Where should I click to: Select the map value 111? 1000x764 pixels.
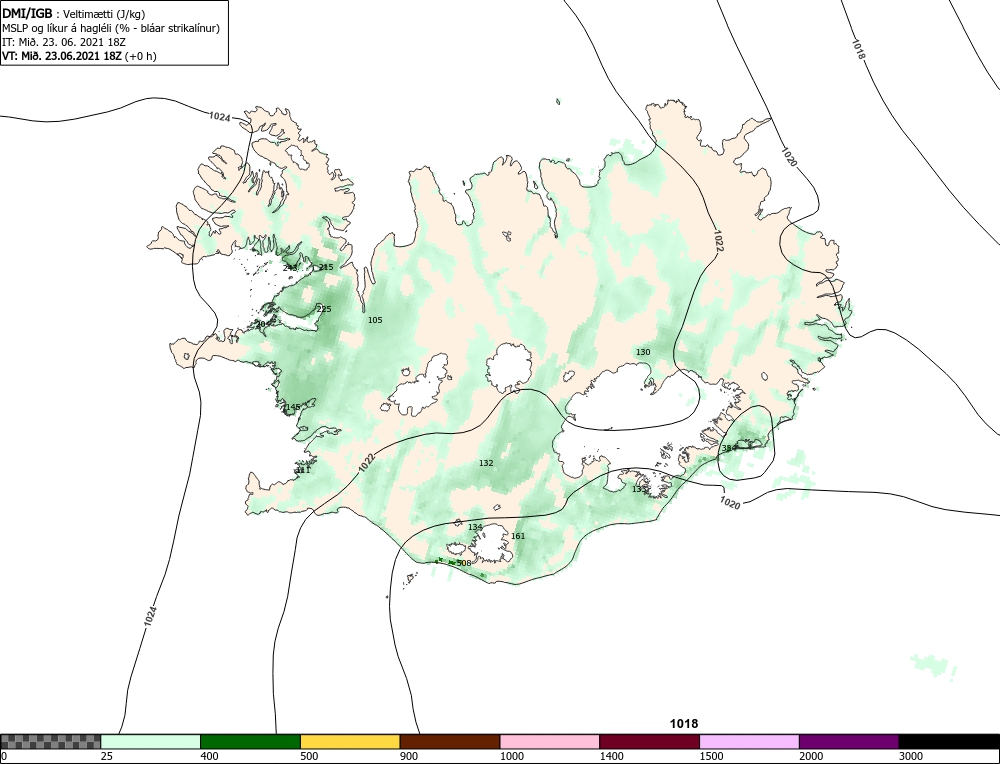(303, 471)
